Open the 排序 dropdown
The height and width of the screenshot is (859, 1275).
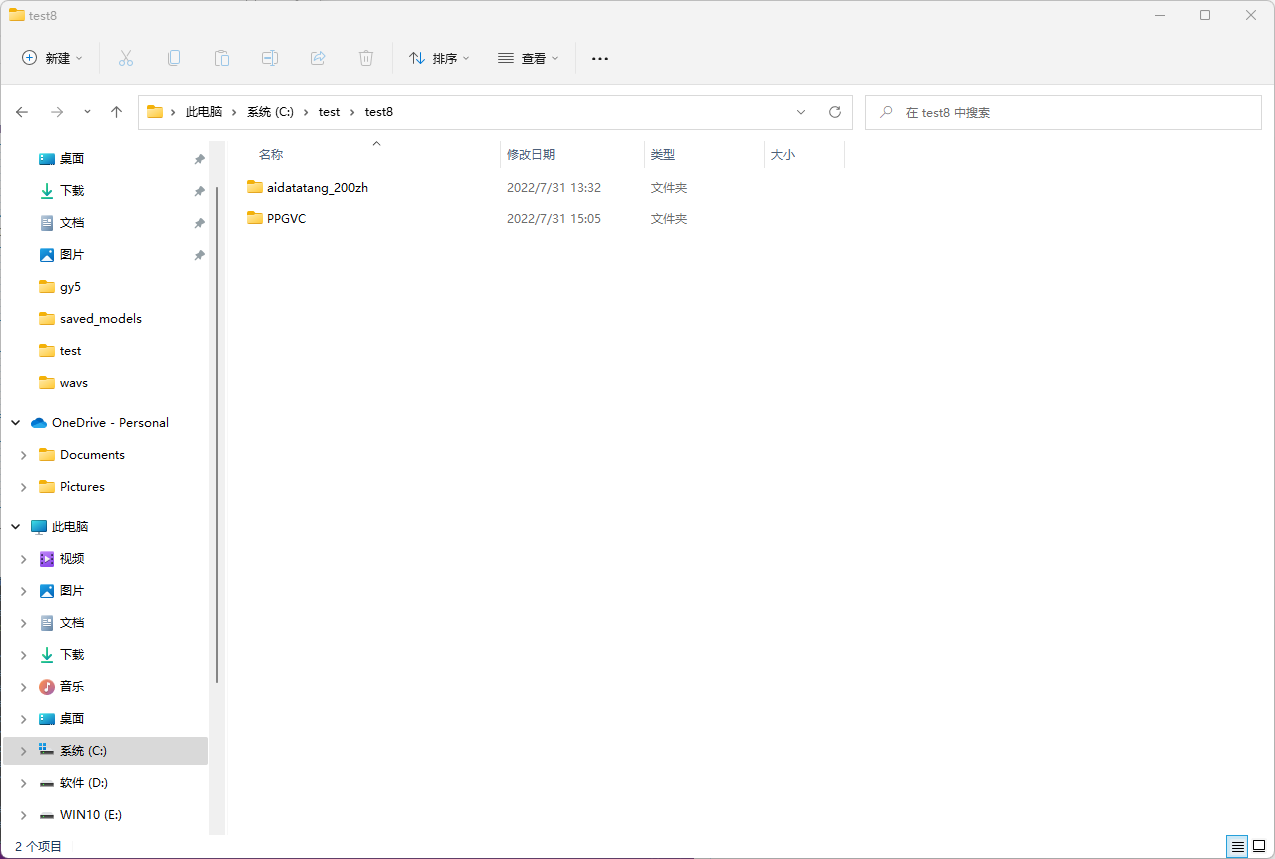(439, 58)
